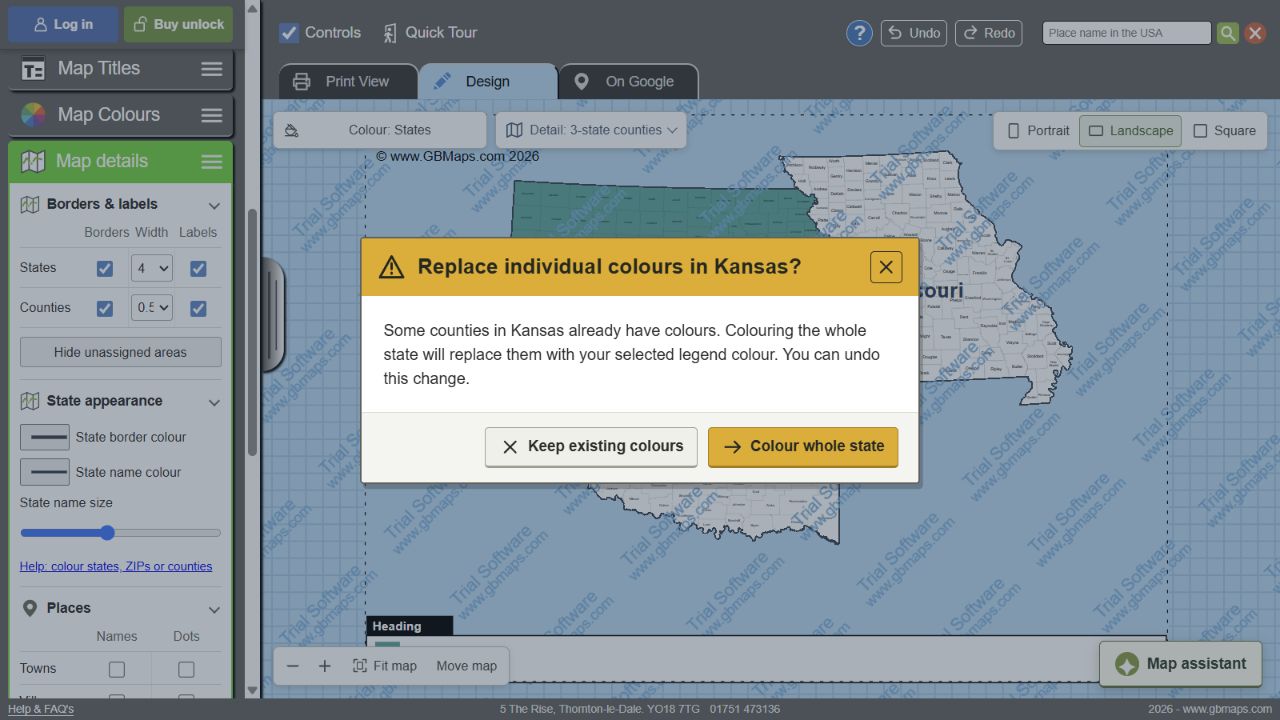The image size is (1280, 720).
Task: Click Keep existing colours button
Action: click(x=591, y=447)
